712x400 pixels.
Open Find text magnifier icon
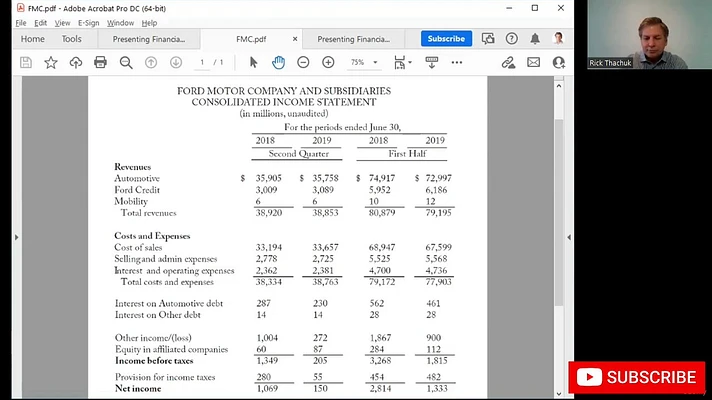(x=126, y=63)
